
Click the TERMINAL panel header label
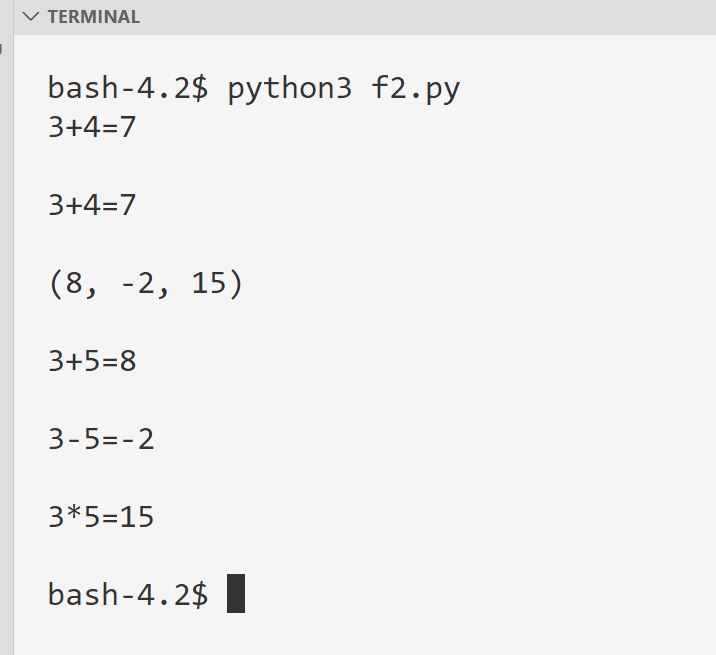tap(93, 17)
